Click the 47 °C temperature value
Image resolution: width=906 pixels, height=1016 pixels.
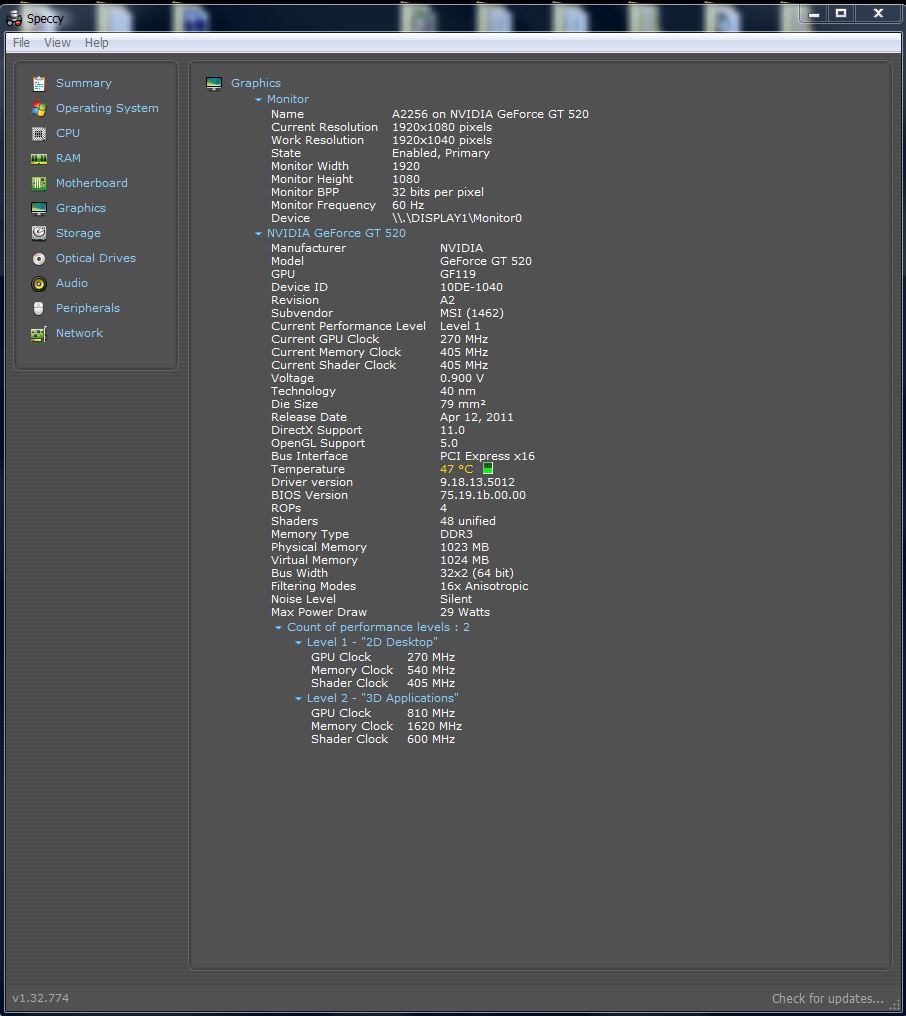click(x=456, y=469)
